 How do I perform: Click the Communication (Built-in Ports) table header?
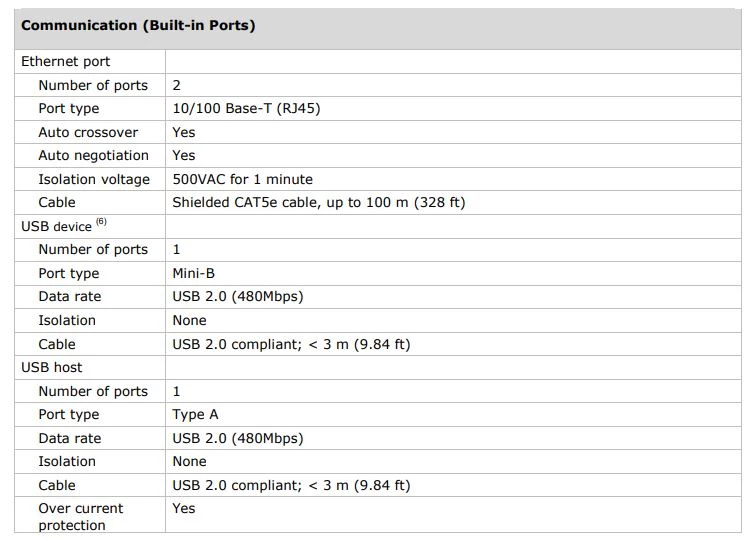[x=138, y=25]
